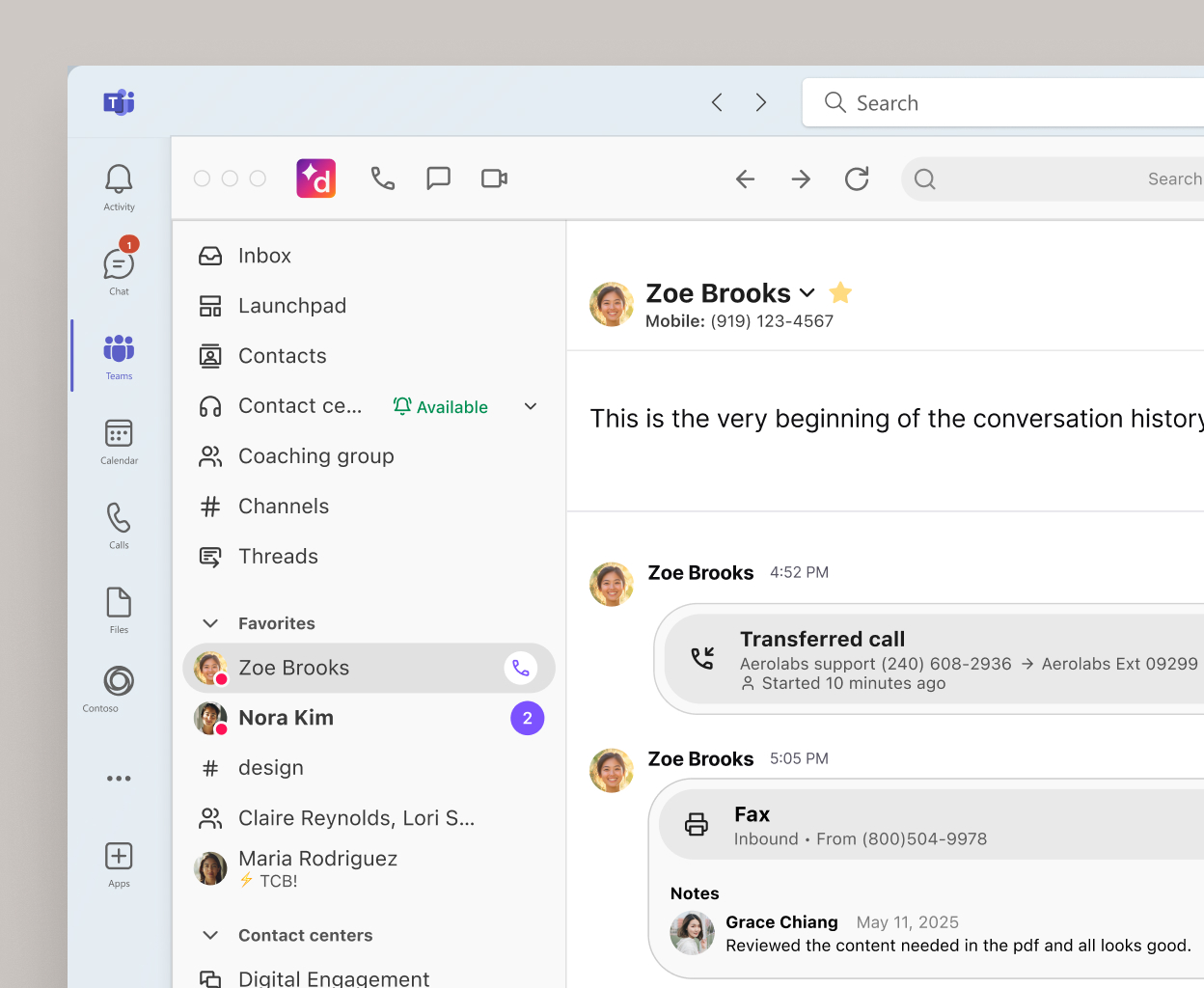
Task: Open Launchpad from the navigation list
Action: (292, 305)
